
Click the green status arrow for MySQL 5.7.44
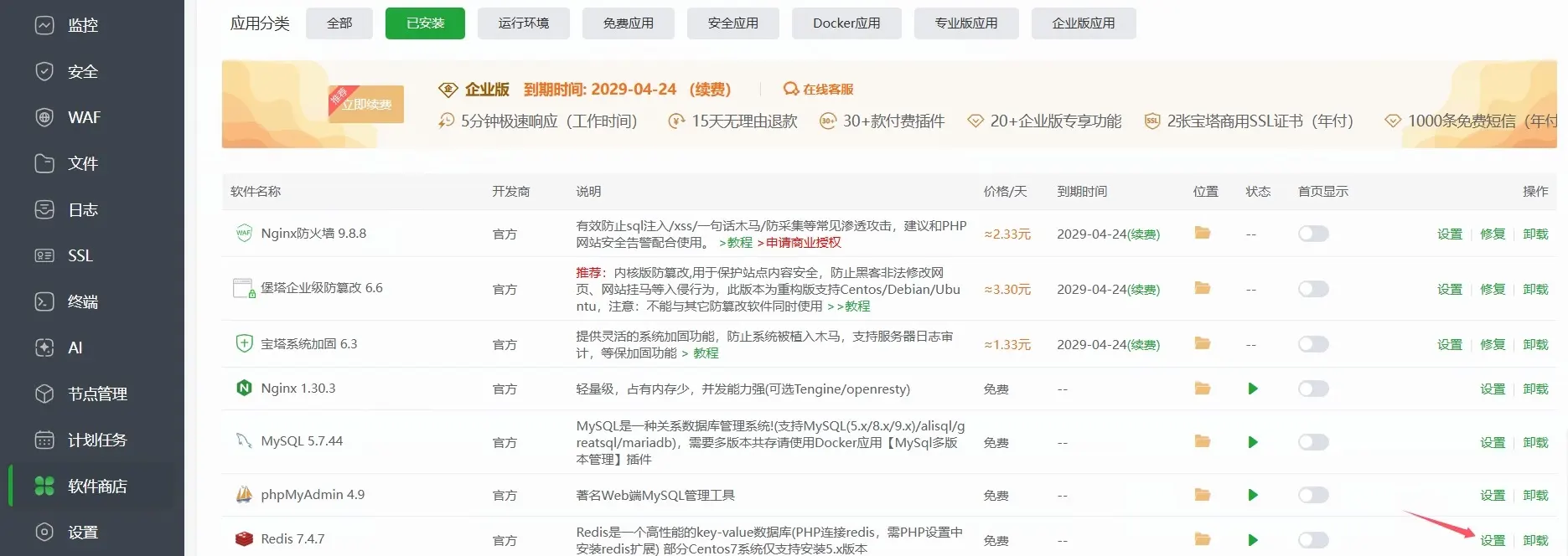(1253, 442)
